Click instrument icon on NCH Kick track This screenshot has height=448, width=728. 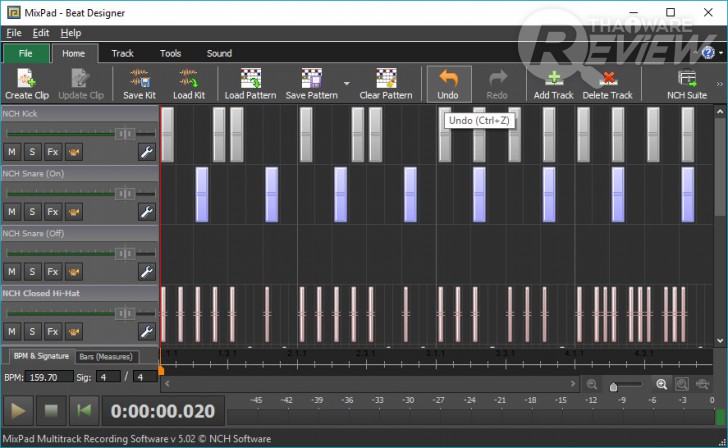74,152
